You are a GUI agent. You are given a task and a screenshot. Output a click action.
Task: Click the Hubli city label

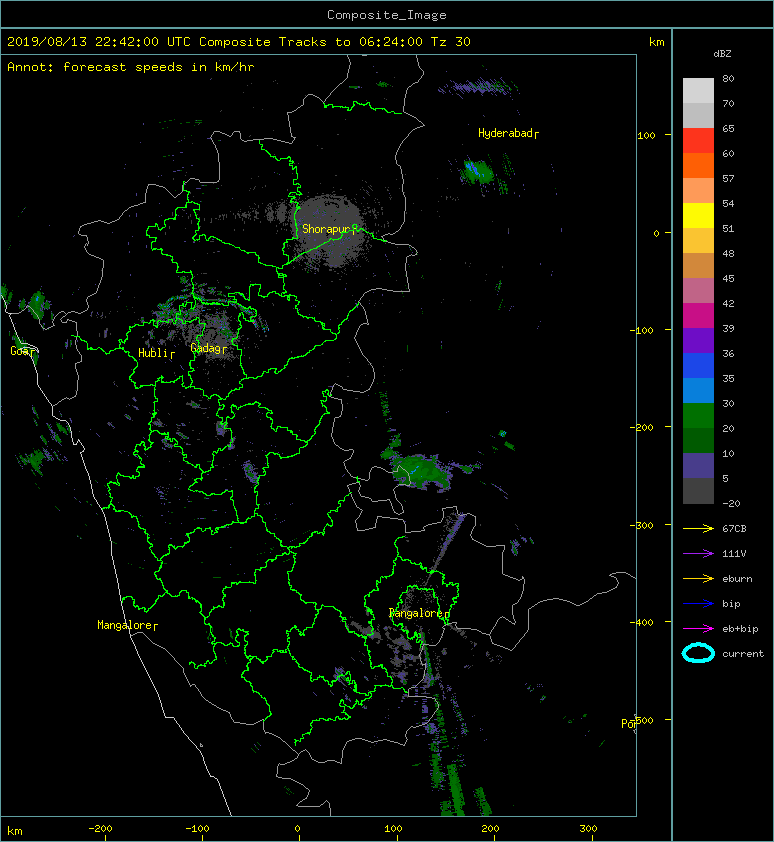coord(156,353)
